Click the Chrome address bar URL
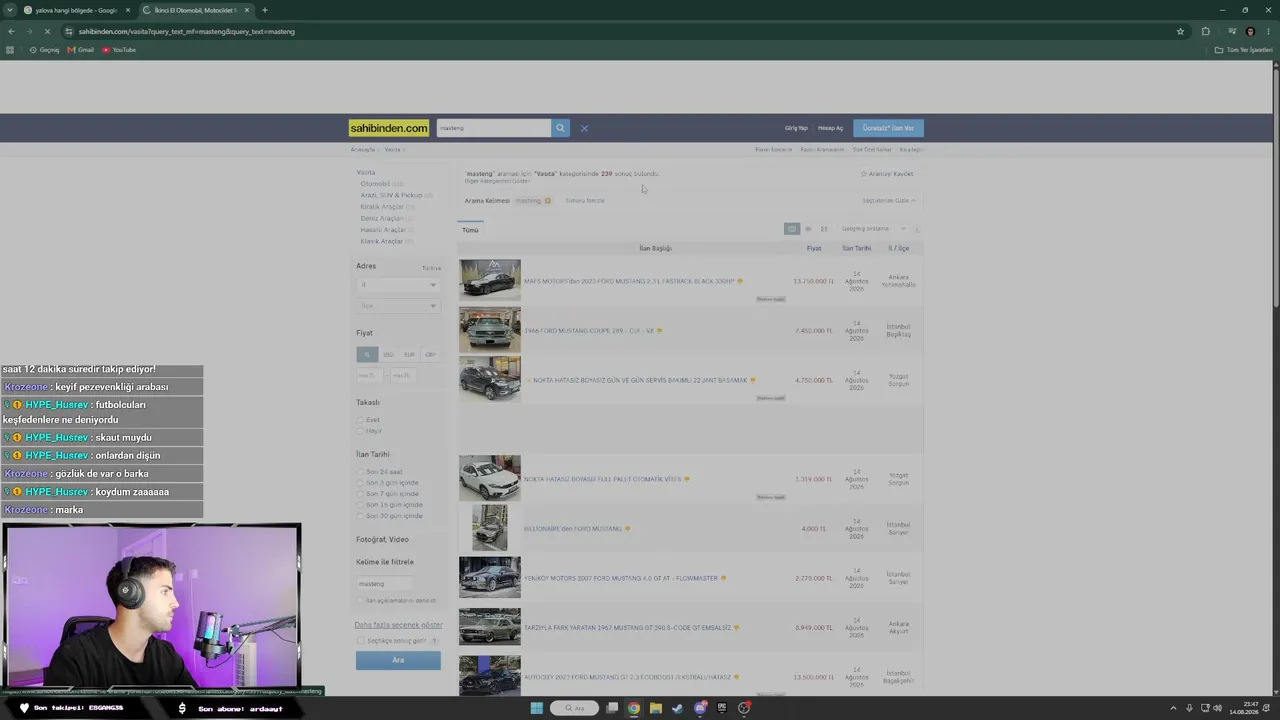This screenshot has width=1280, height=720. [x=187, y=31]
